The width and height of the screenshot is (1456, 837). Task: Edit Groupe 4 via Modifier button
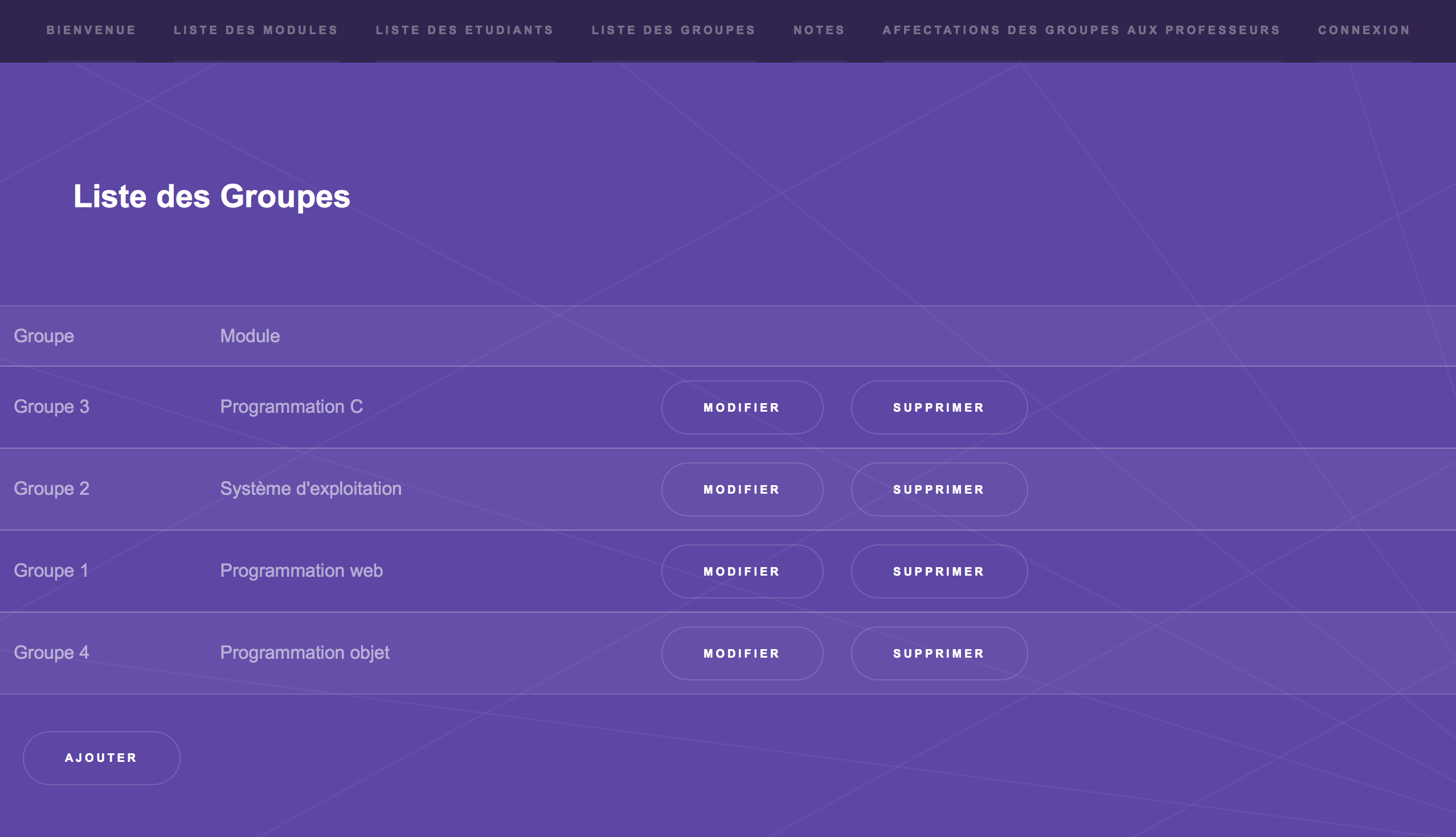coord(742,653)
